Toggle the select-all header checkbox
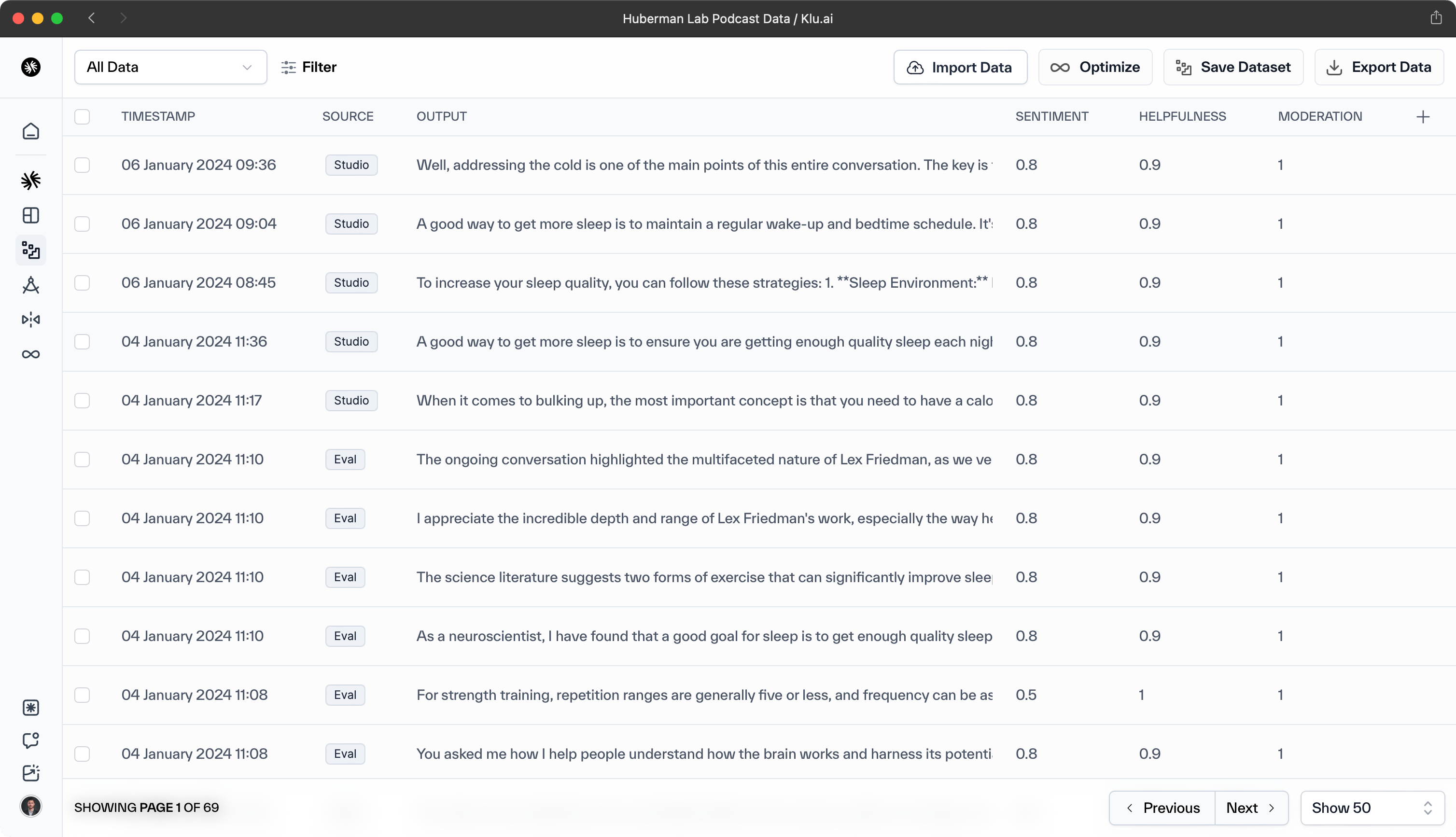 [x=82, y=117]
